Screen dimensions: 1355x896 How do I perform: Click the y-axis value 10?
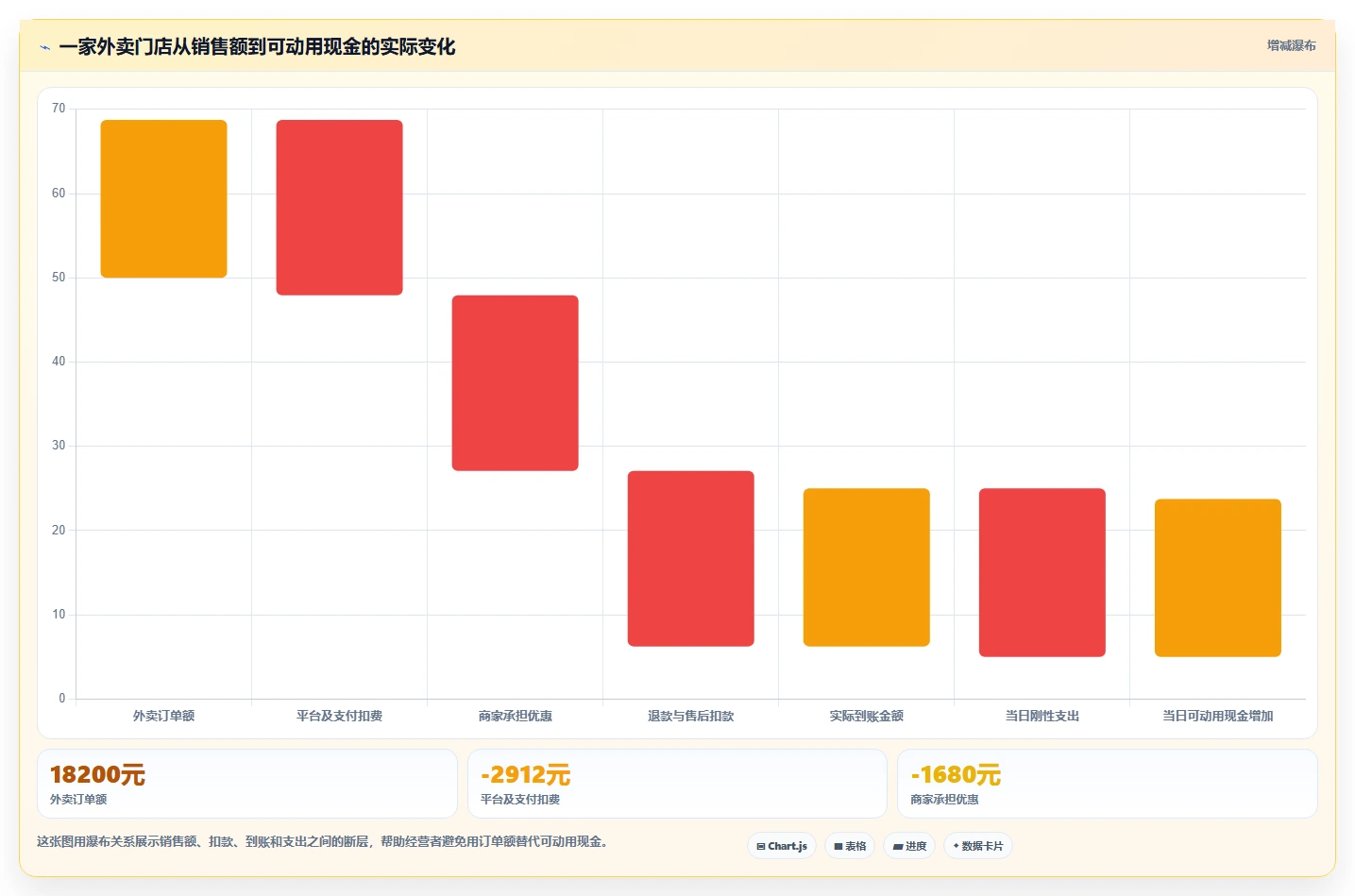59,615
